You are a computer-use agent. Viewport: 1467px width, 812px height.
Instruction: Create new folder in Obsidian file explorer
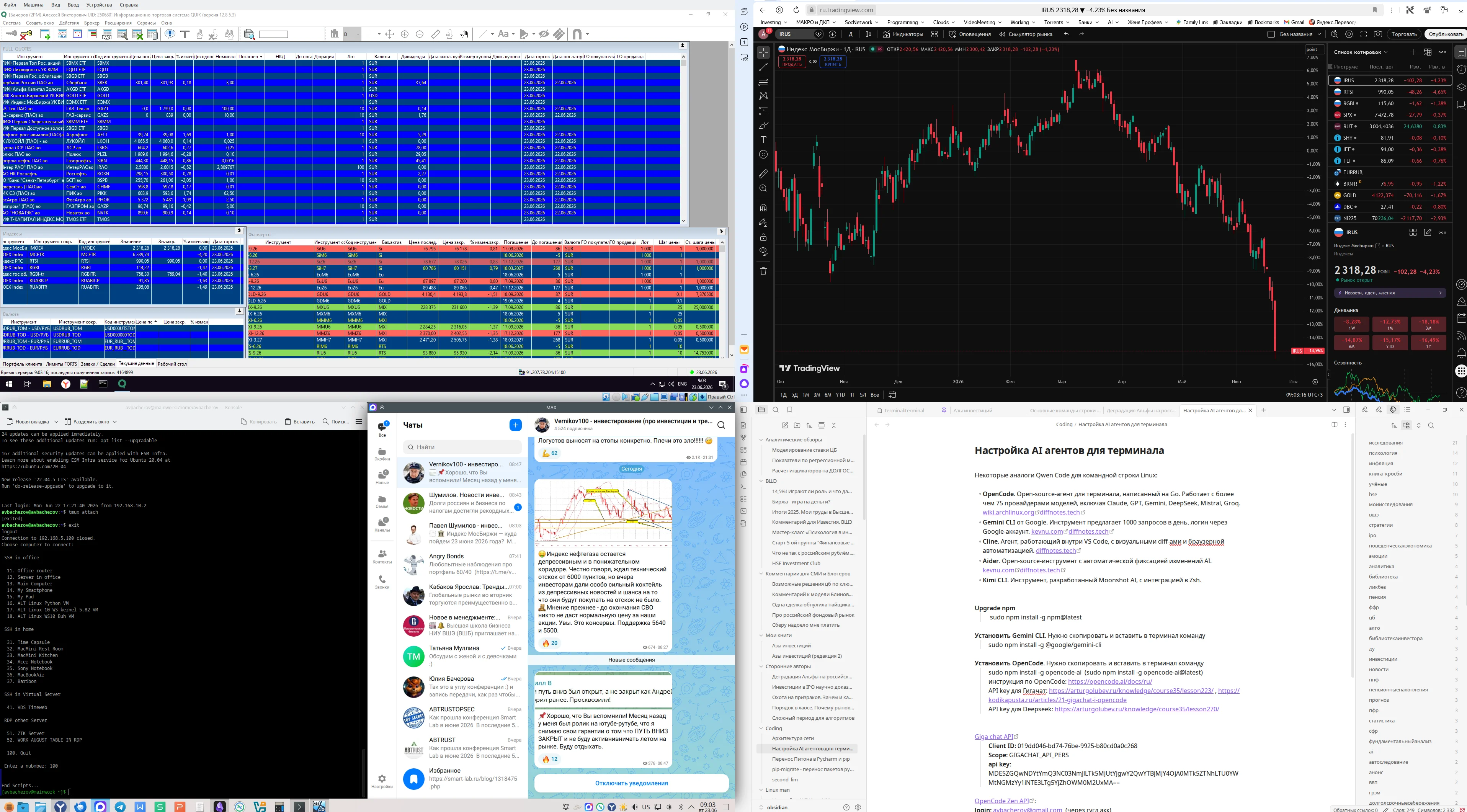coord(797,425)
